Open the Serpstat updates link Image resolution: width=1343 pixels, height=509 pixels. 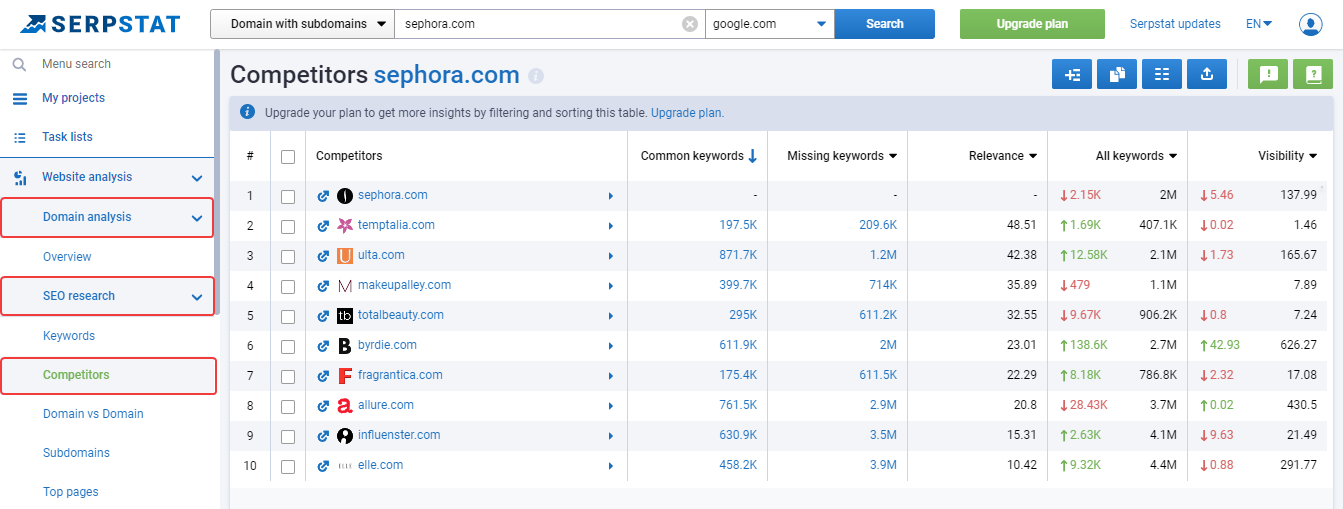click(x=1175, y=24)
